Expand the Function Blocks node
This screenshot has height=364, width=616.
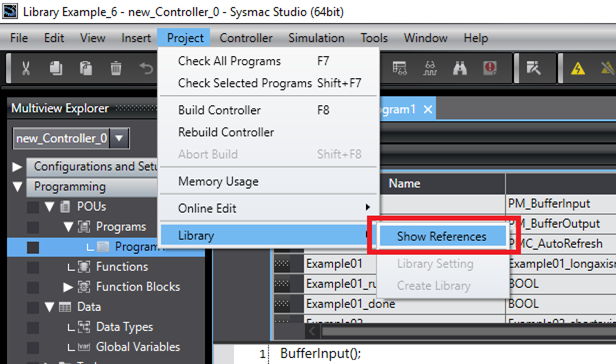pos(68,287)
